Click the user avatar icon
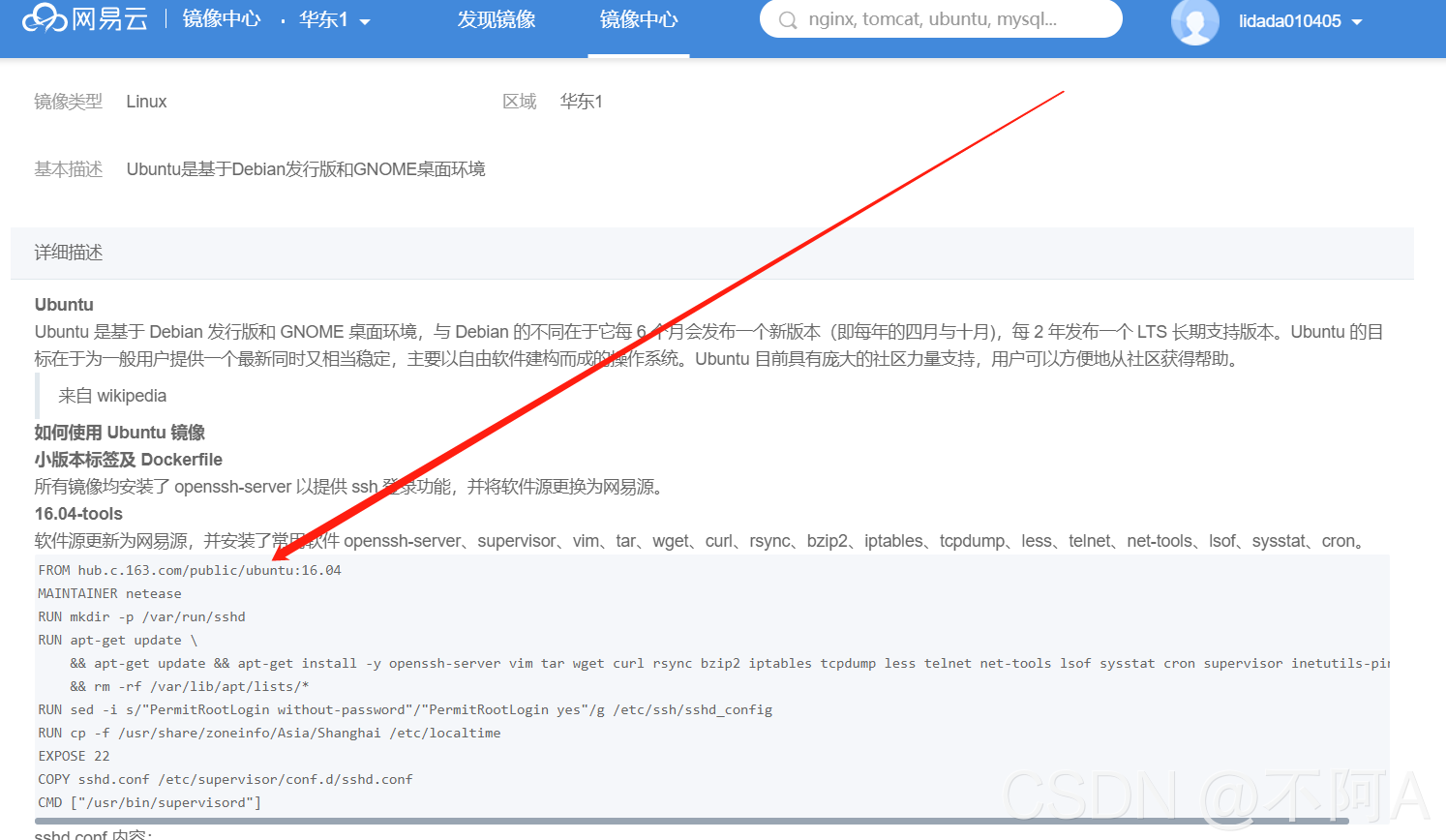Screen dimensions: 1446x840 [x=1195, y=21]
